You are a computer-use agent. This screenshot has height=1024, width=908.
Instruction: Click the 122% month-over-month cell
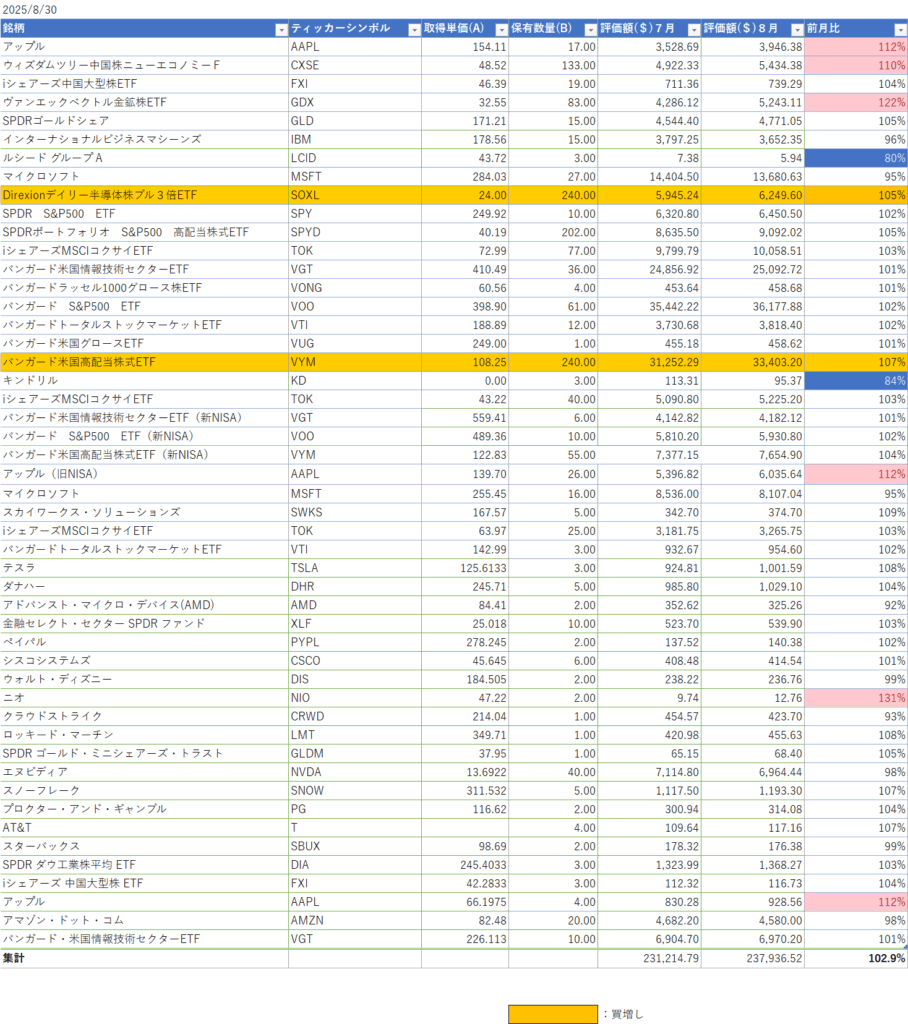click(x=856, y=103)
